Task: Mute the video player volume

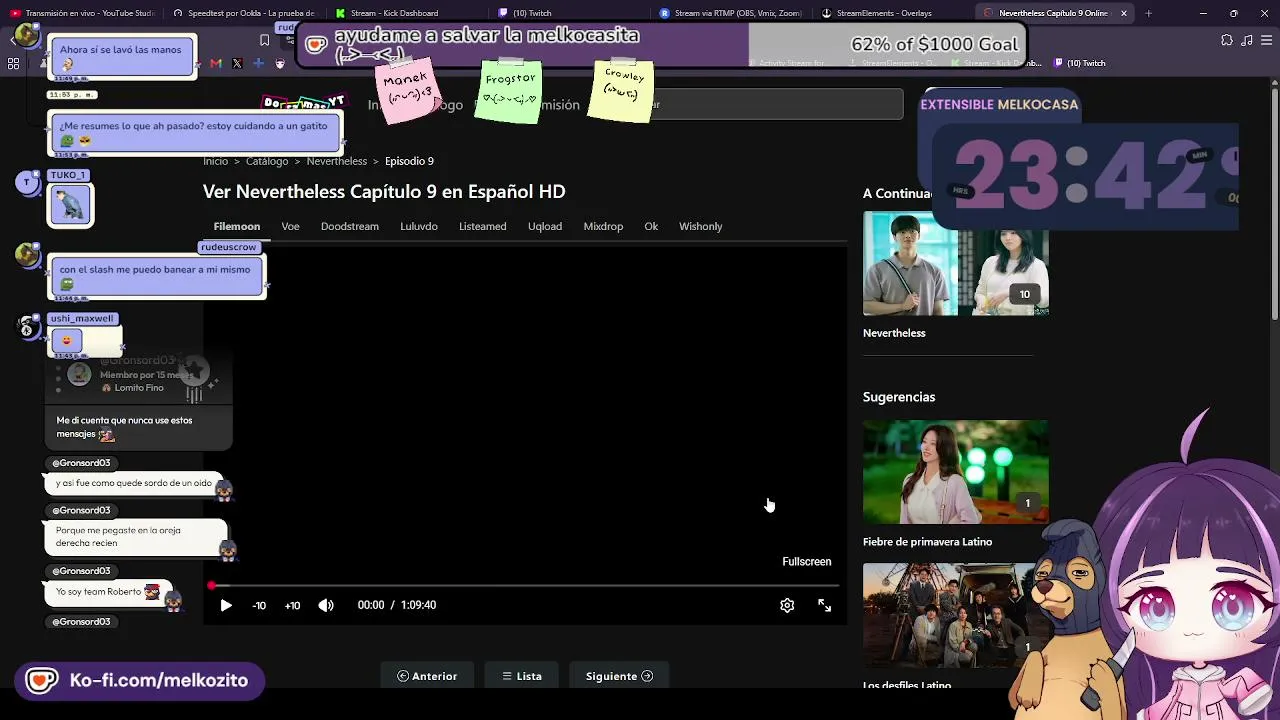Action: (326, 605)
